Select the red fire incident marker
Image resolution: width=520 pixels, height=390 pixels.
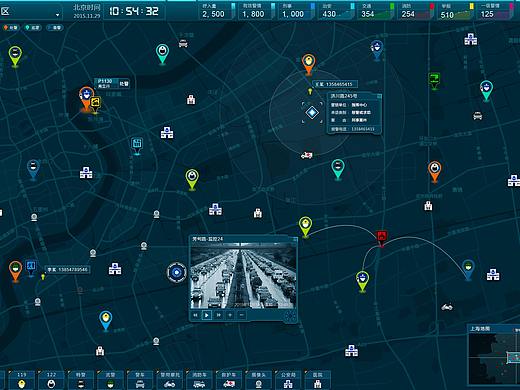[381, 237]
